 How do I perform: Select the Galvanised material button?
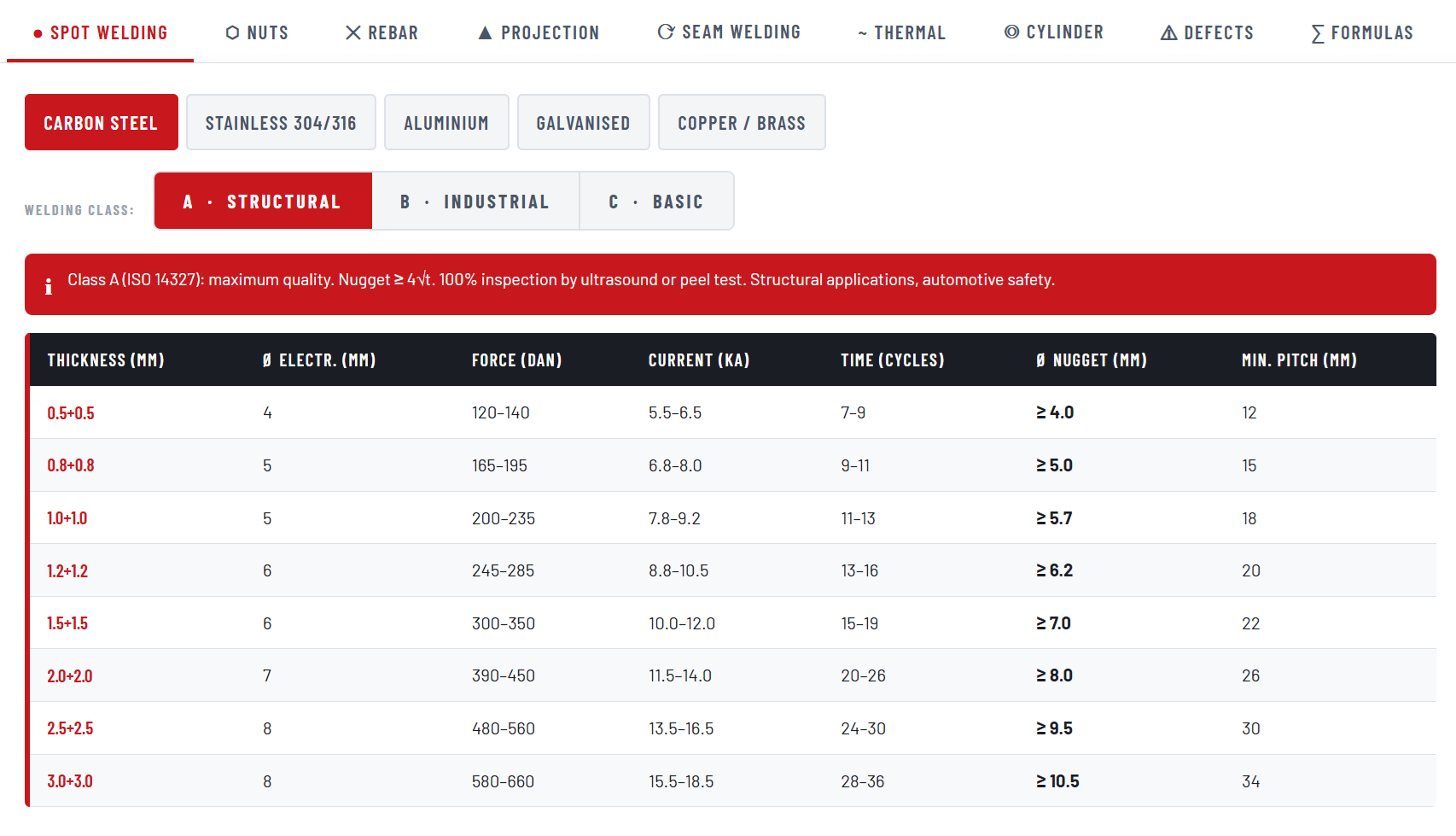[583, 123]
